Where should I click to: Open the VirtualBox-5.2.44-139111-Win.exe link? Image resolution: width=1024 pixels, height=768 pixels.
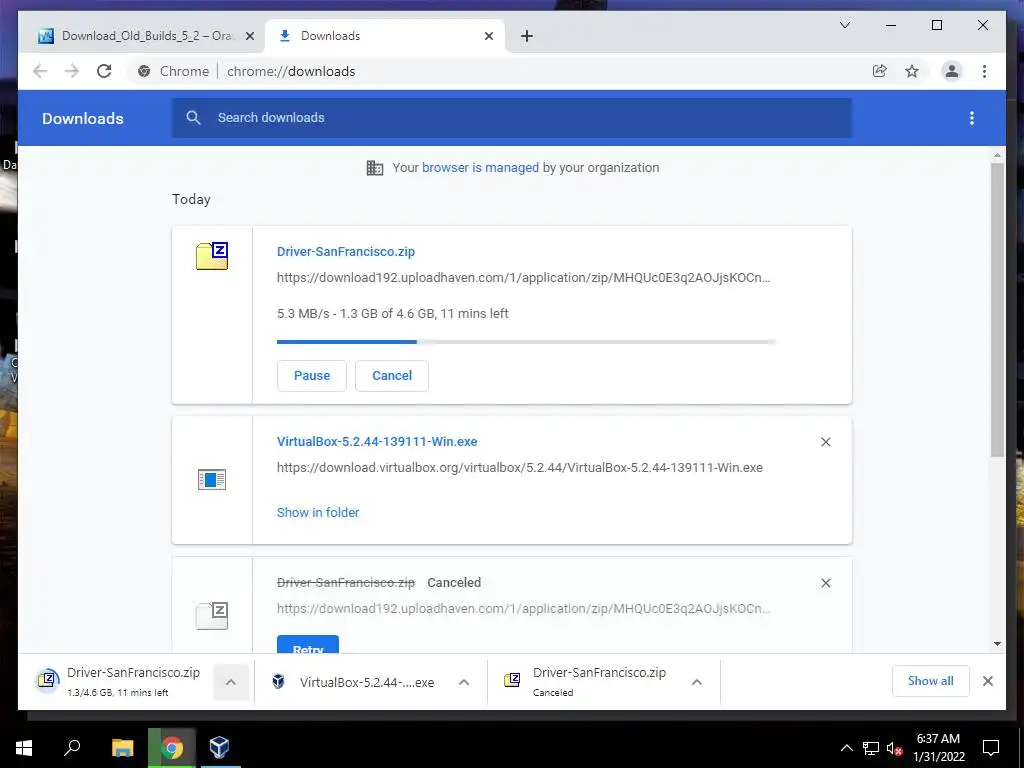click(x=377, y=442)
